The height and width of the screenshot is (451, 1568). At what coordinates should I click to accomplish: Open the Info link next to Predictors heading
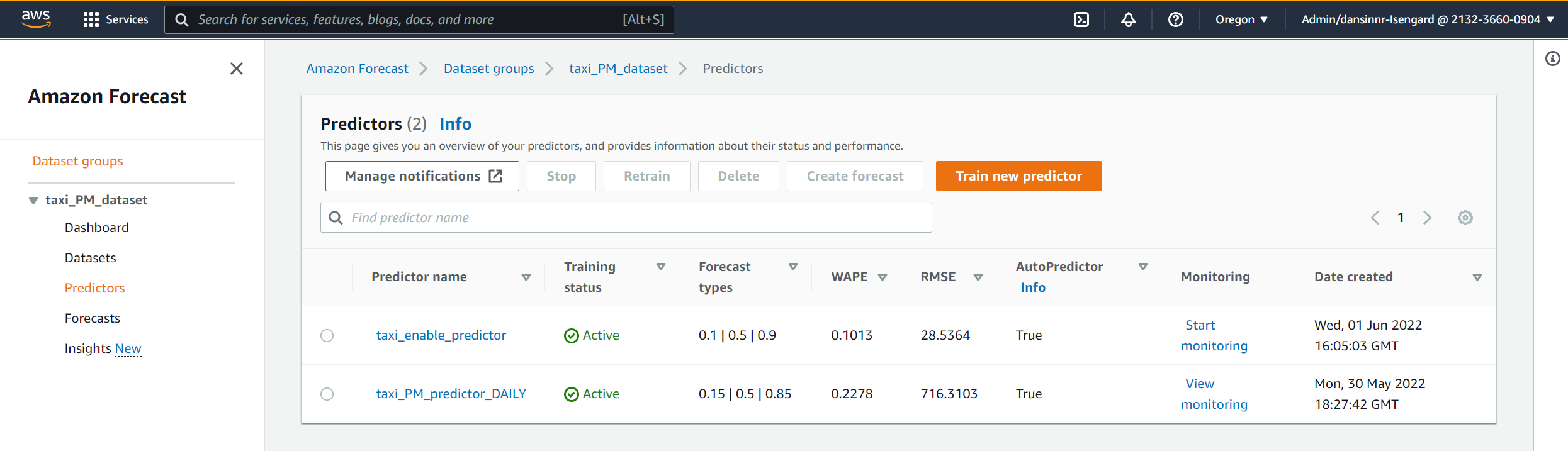455,124
